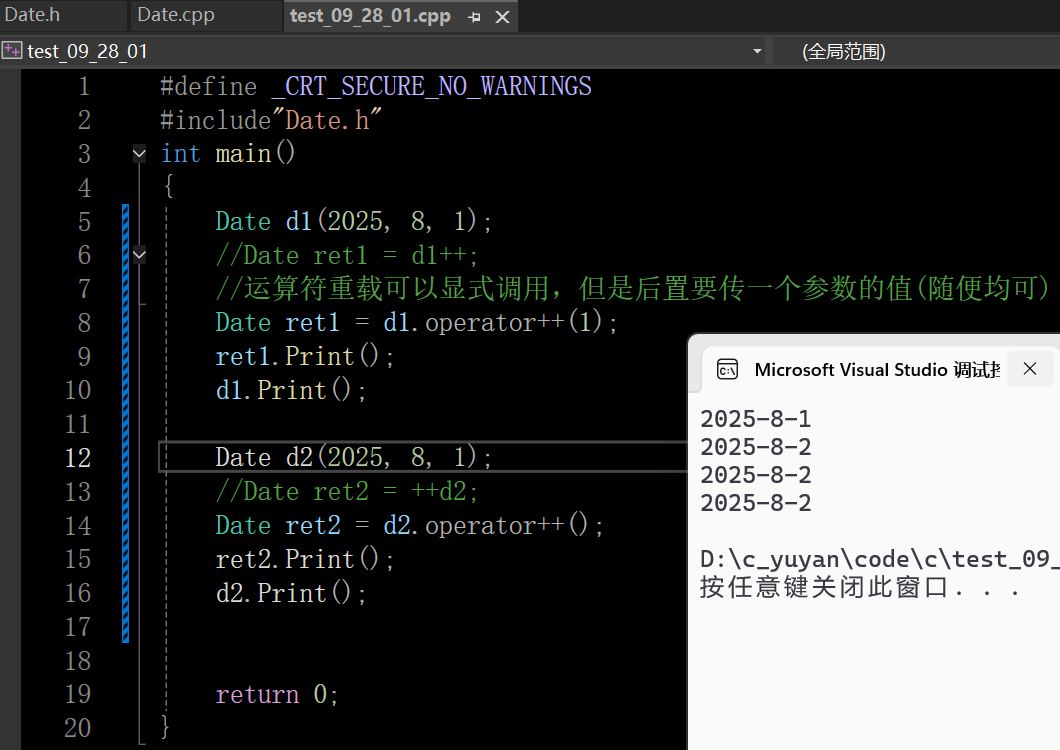
Task: Collapse the main() function block
Action: 139,154
